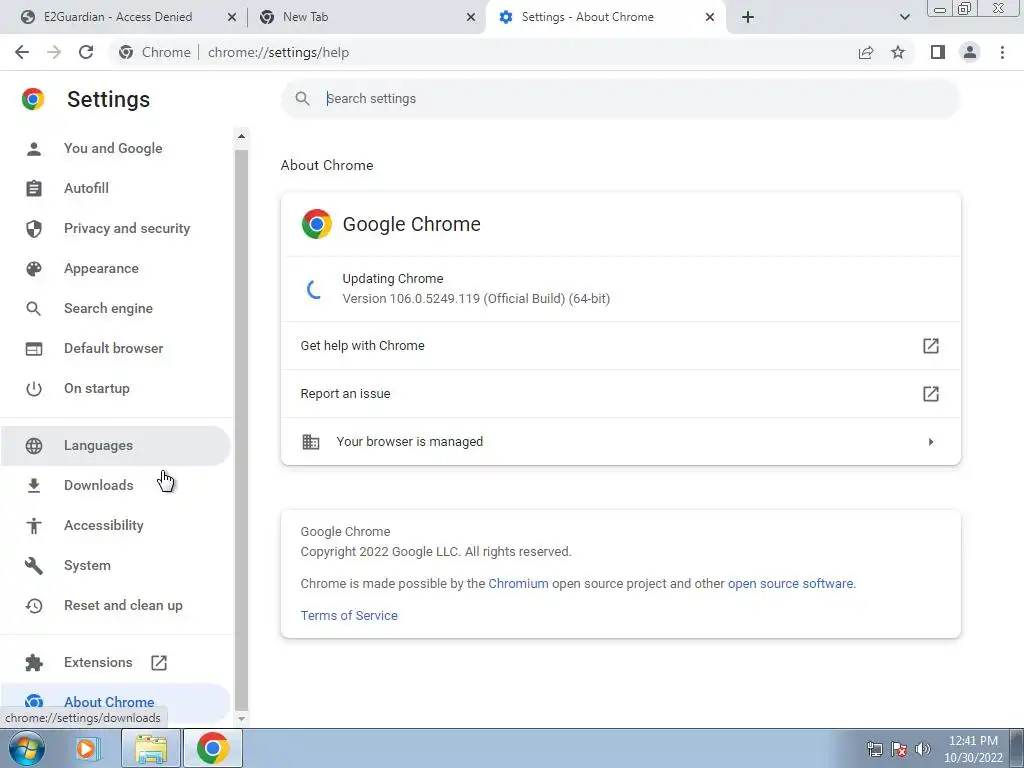Viewport: 1024px width, 768px height.
Task: Open the three-dot Chrome menu
Action: pyautogui.click(x=1002, y=52)
